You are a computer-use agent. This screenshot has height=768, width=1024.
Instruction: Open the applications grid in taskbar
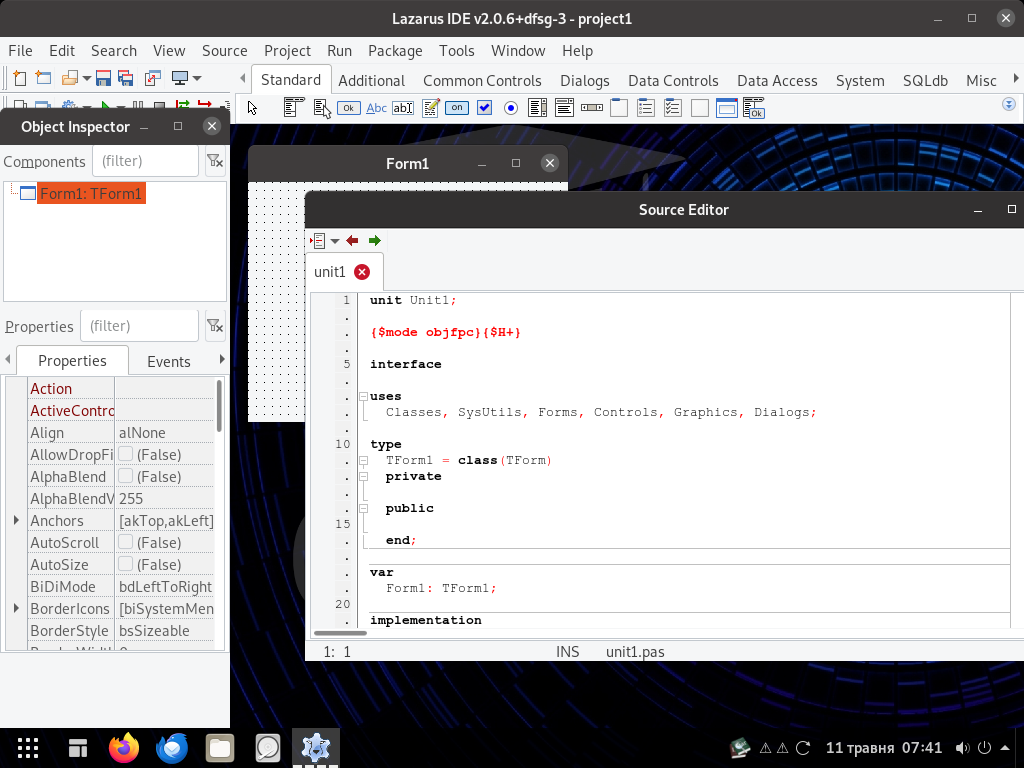[27, 748]
